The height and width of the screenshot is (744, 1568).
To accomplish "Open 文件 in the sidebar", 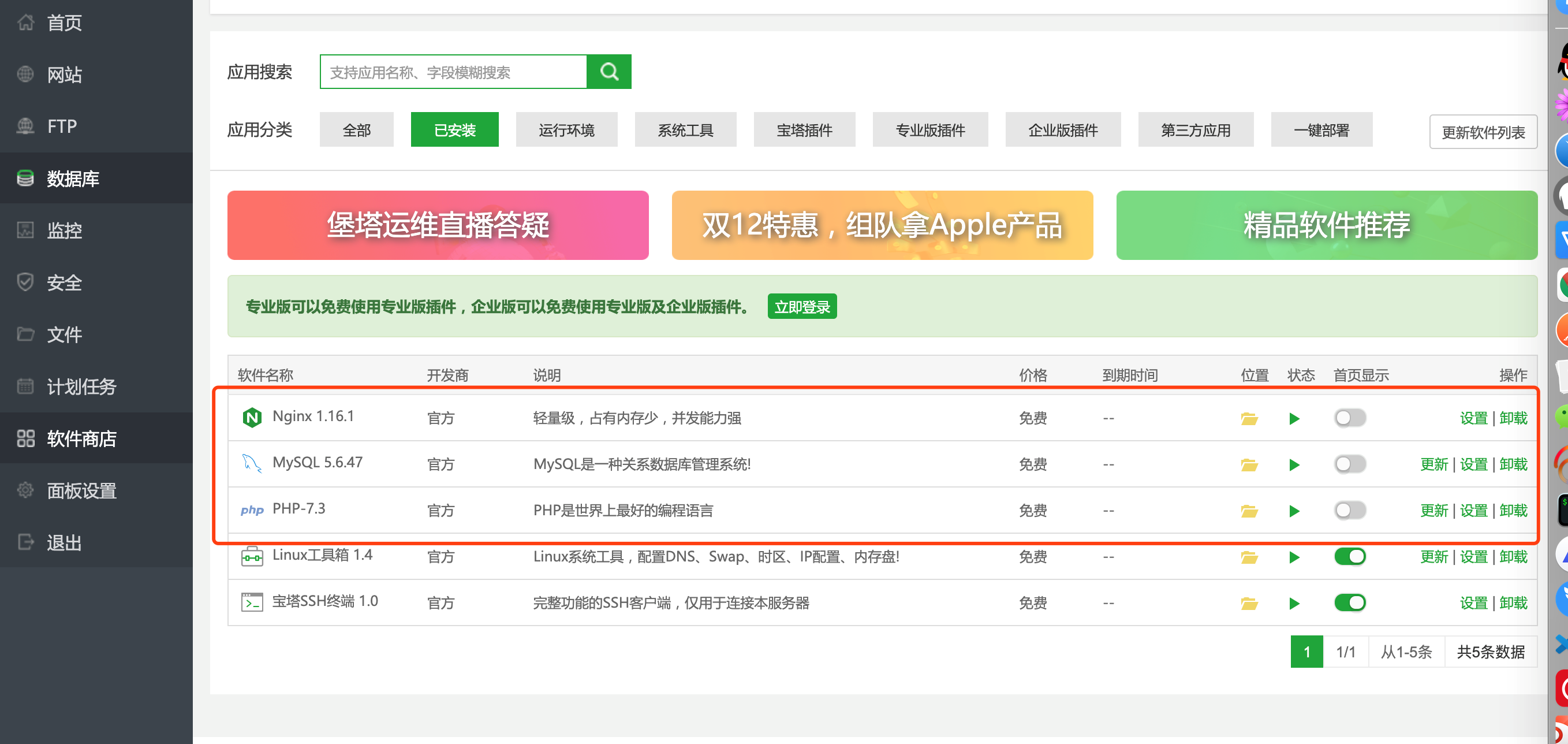I will pyautogui.click(x=96, y=334).
